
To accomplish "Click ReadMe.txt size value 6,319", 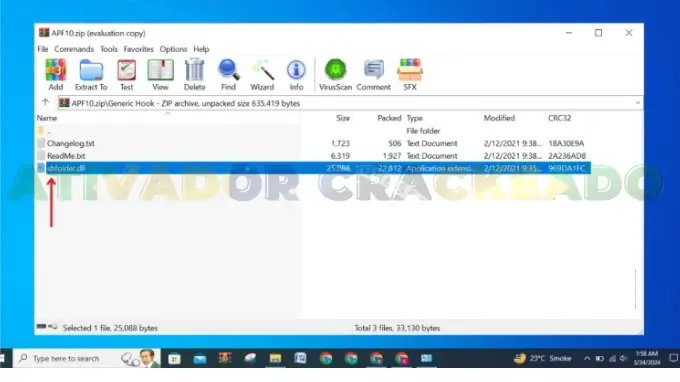I will 340,156.
